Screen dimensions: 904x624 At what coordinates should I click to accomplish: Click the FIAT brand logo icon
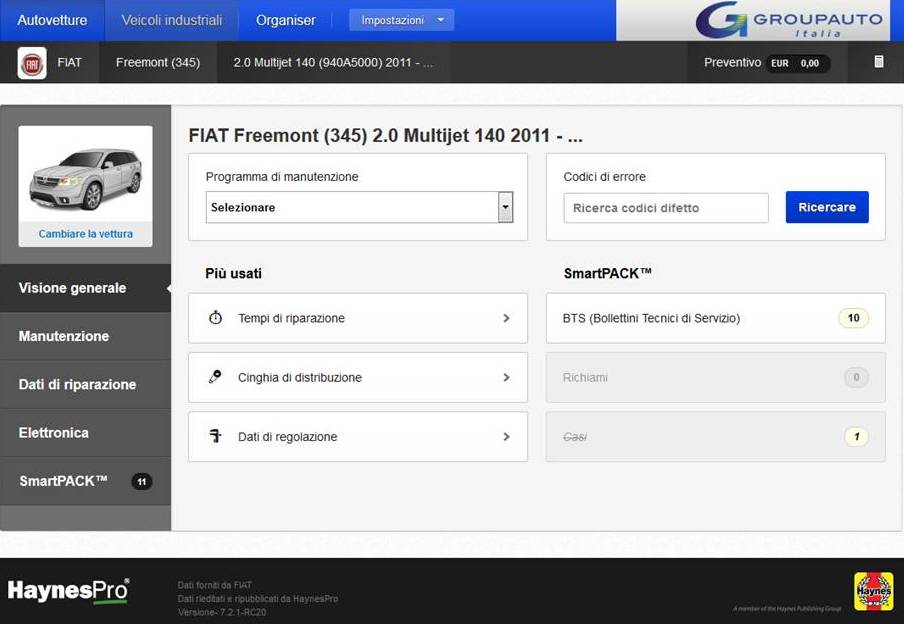(x=32, y=63)
